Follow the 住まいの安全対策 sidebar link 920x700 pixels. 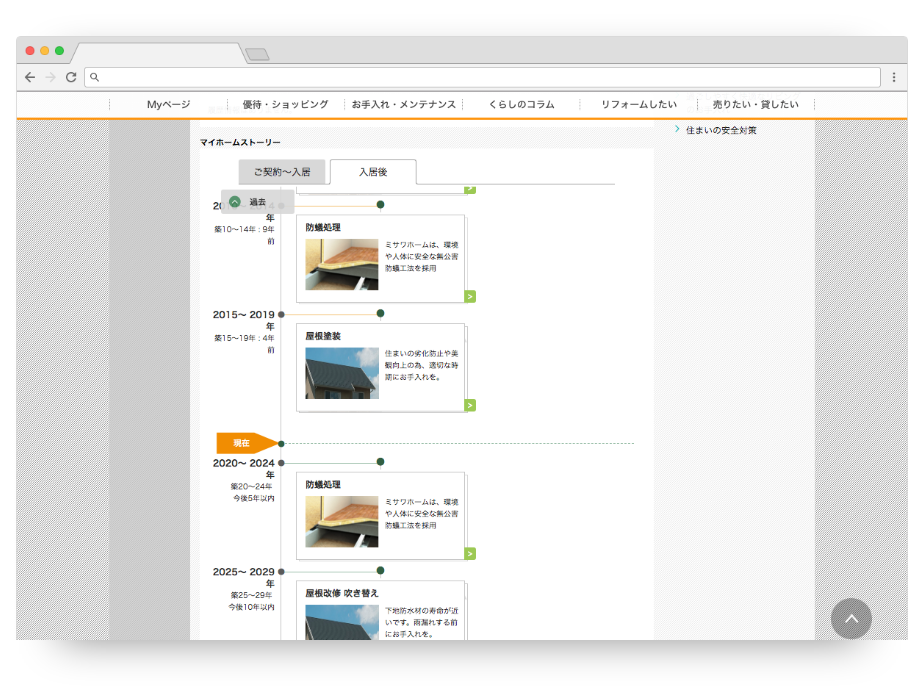click(x=721, y=130)
